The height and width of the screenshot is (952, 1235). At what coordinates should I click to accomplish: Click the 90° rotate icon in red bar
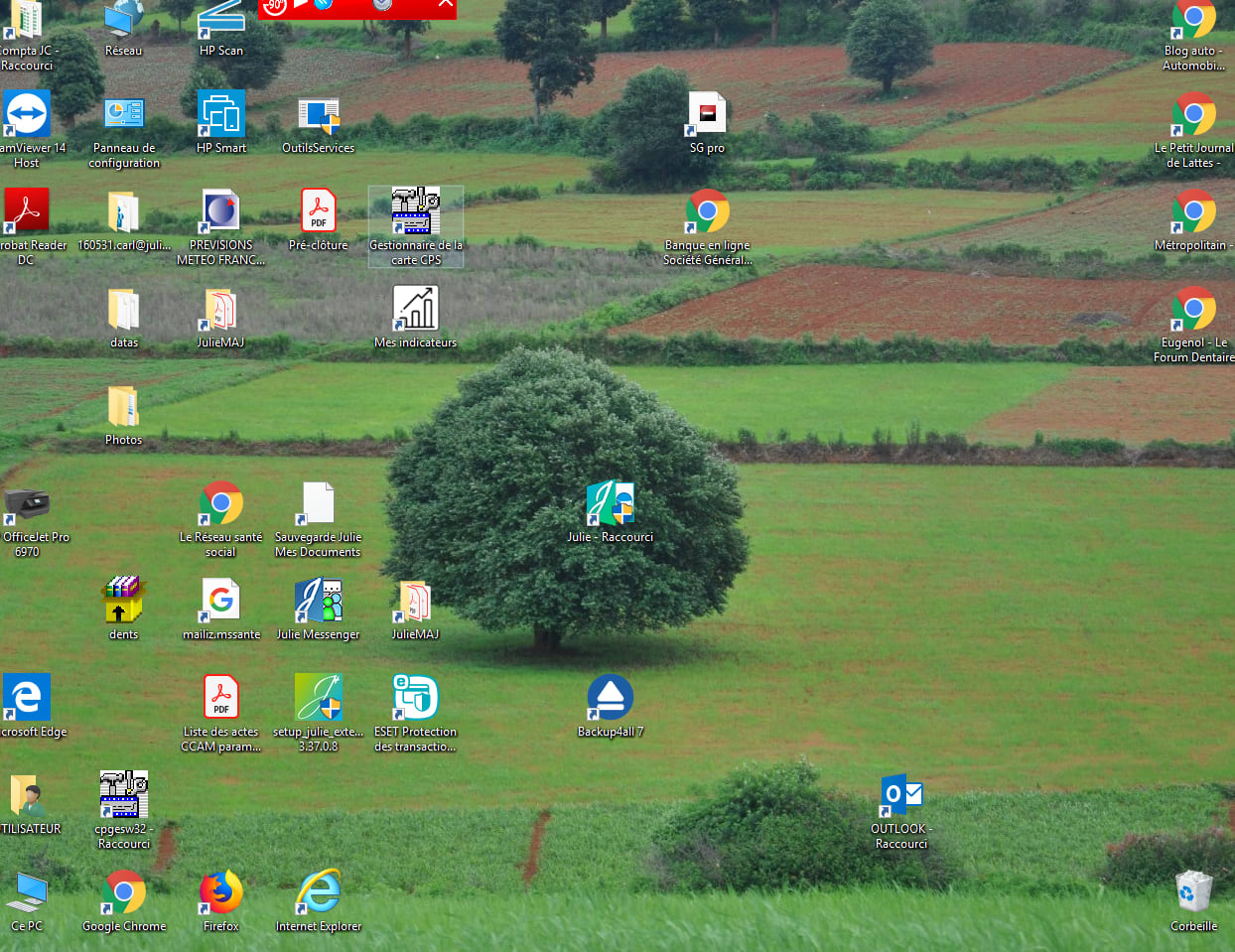click(x=275, y=6)
